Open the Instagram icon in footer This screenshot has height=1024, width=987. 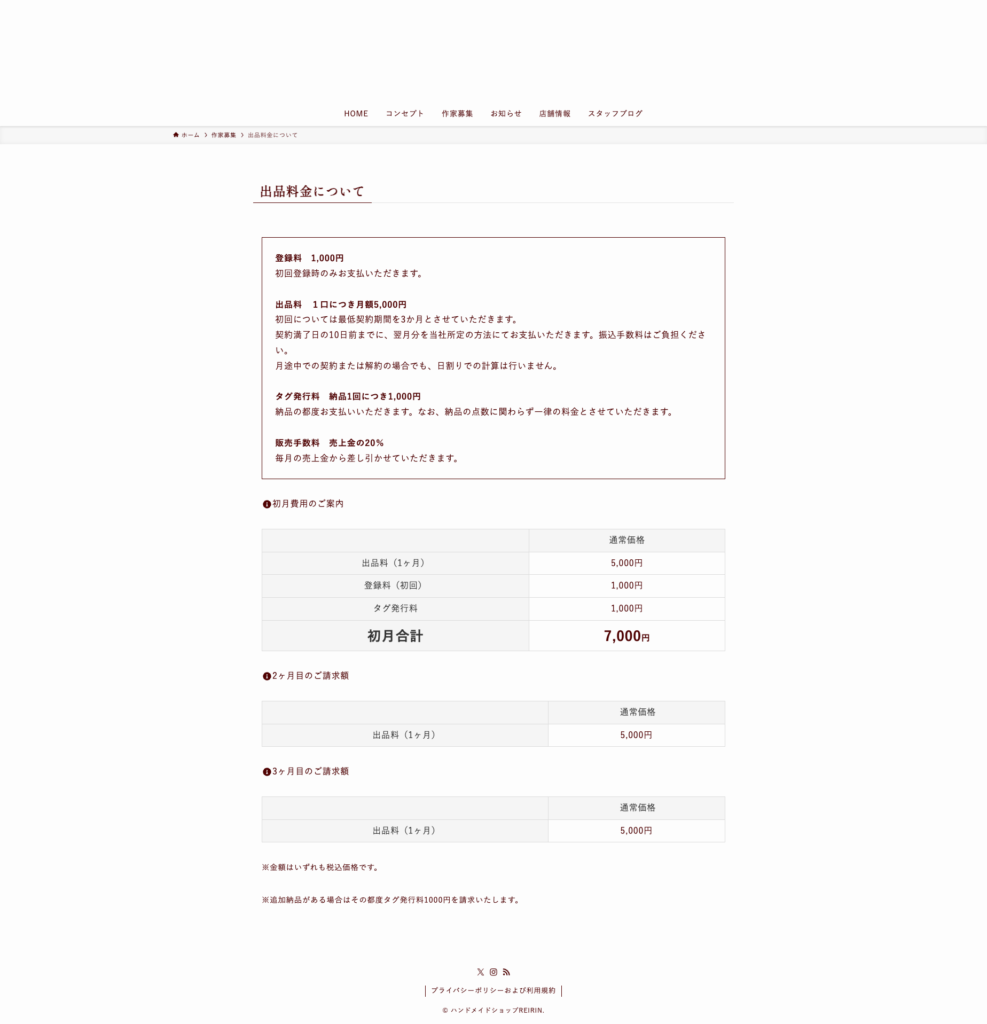pos(493,972)
